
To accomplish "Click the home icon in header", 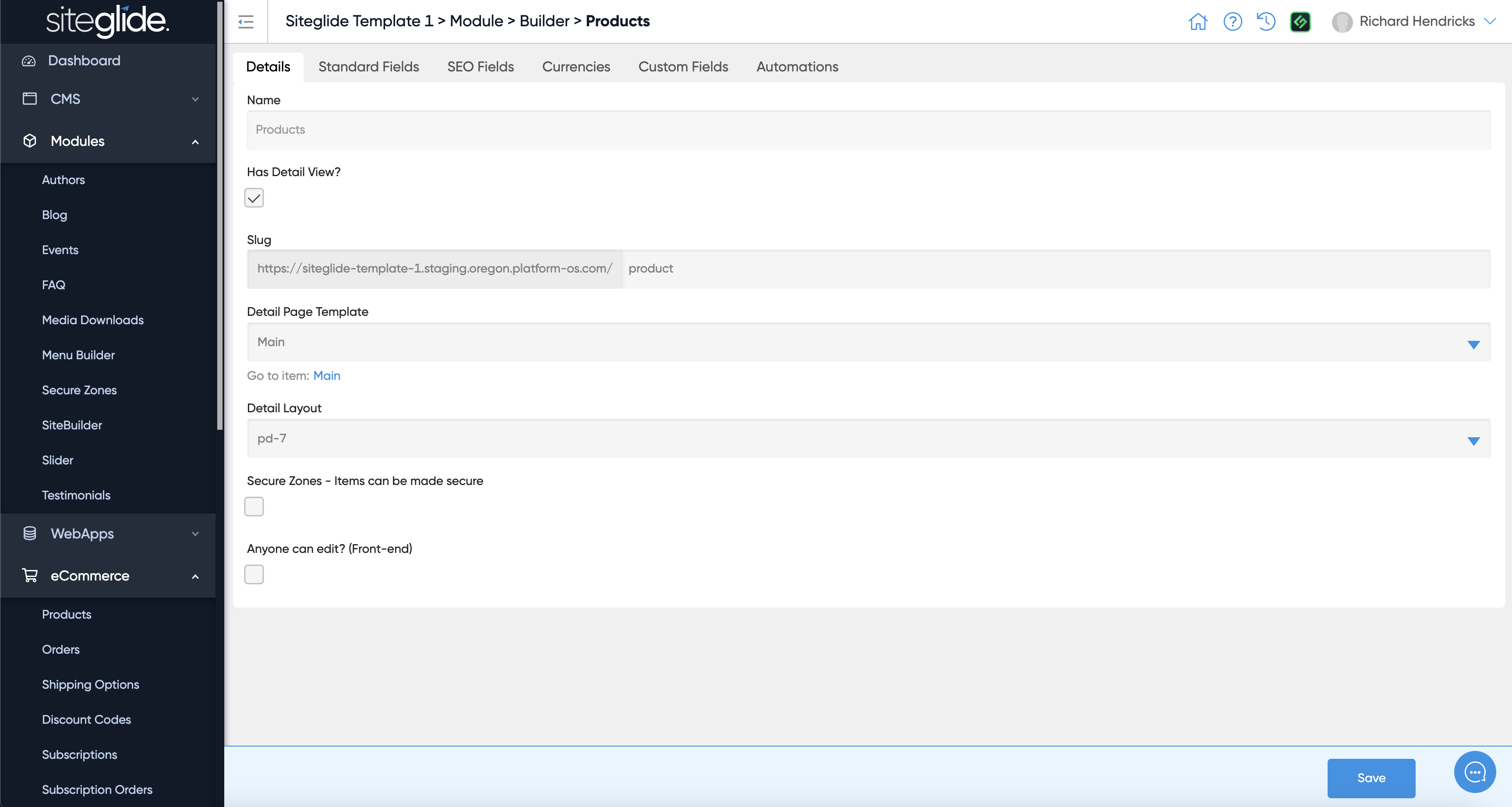I will coord(1198,22).
